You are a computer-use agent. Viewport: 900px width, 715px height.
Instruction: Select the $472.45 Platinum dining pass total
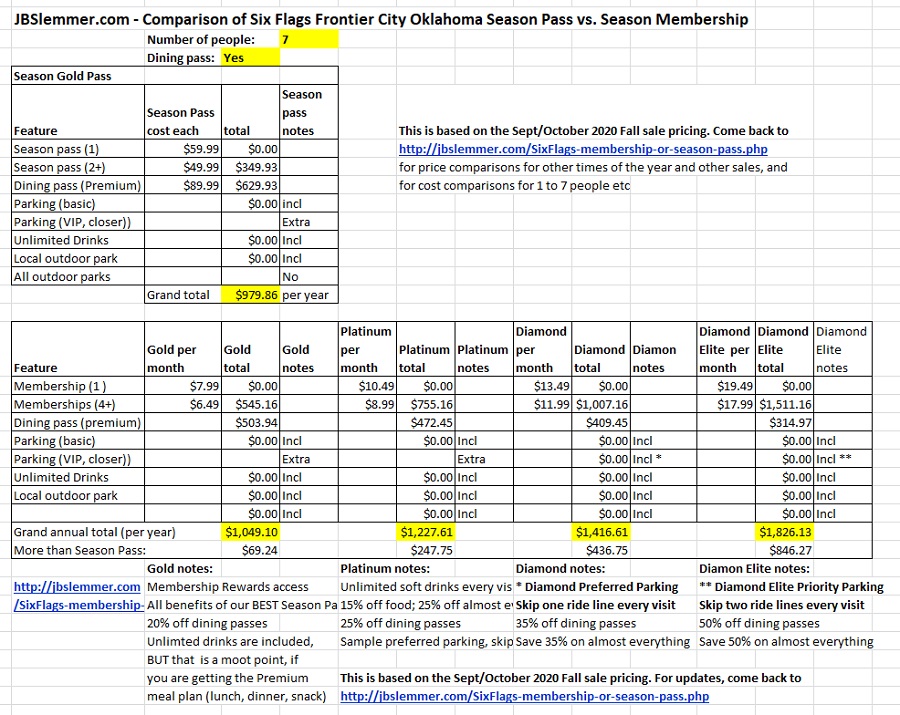click(426, 423)
